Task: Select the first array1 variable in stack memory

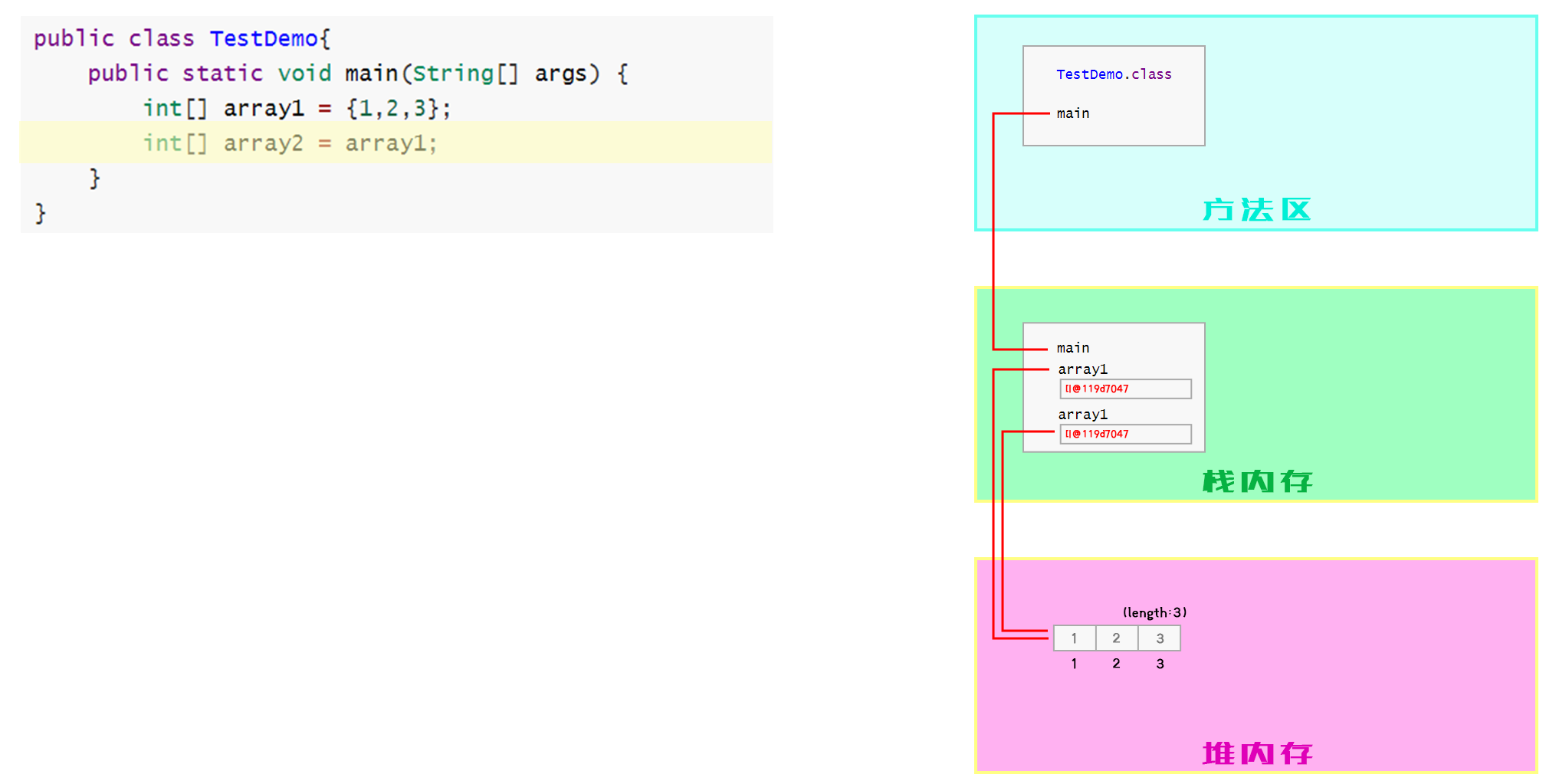Action: 1082,369
